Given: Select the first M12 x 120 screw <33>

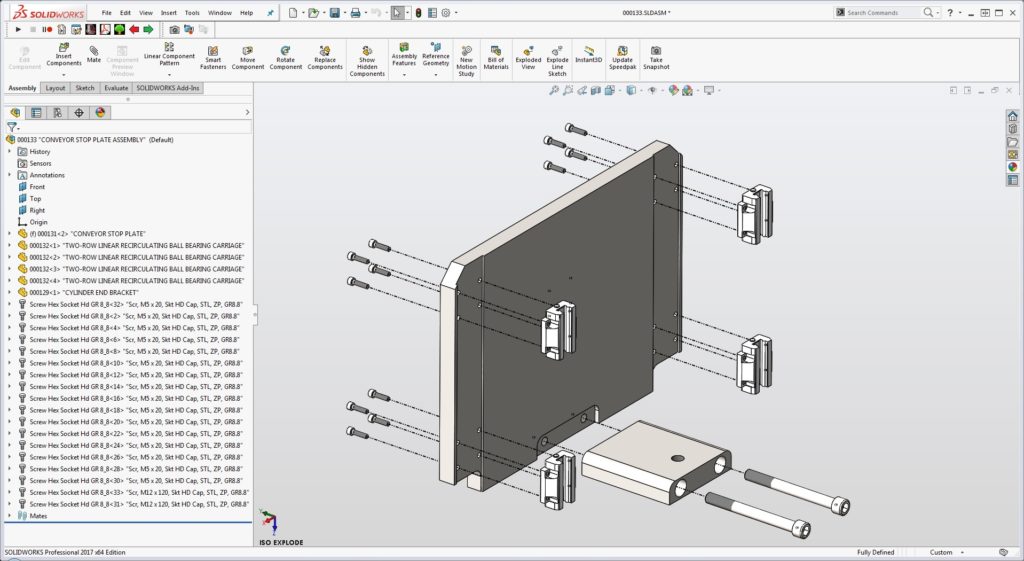Looking at the screenshot, I should tap(133, 492).
